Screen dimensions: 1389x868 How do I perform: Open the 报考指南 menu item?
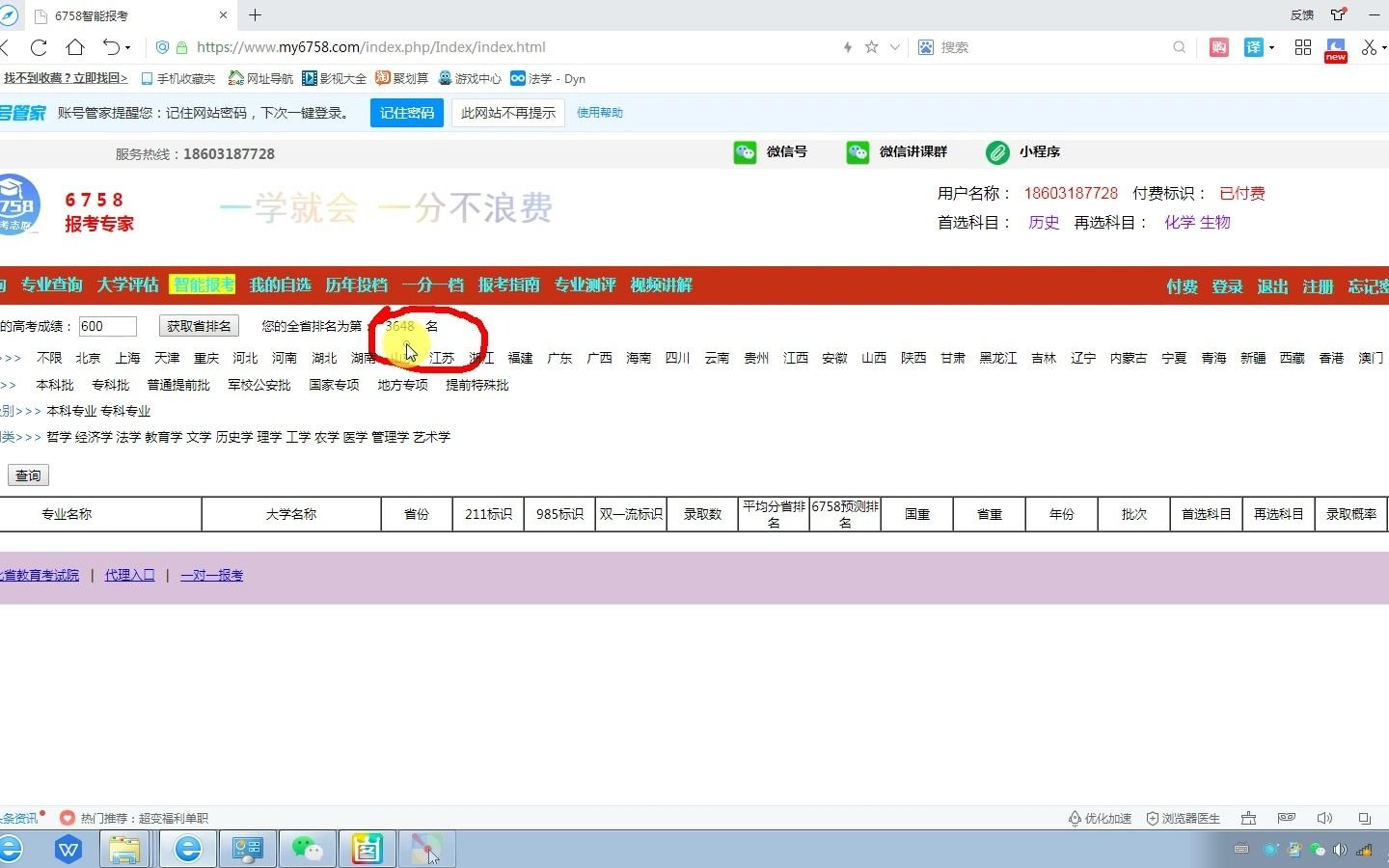(508, 285)
